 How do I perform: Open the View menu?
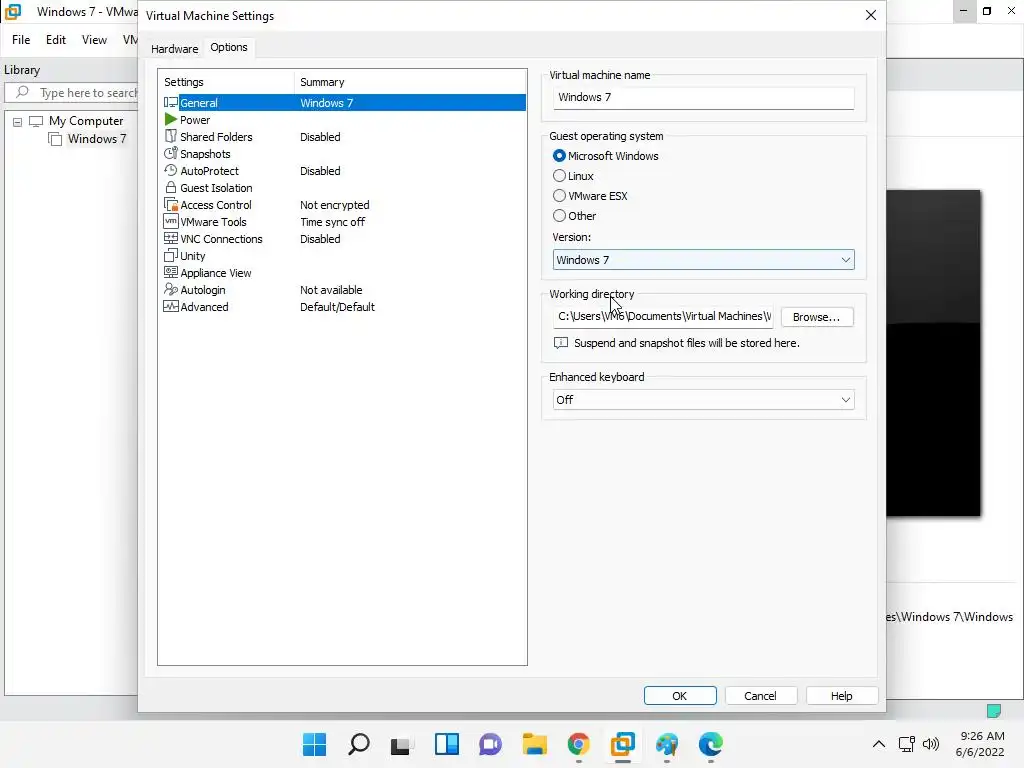[94, 40]
